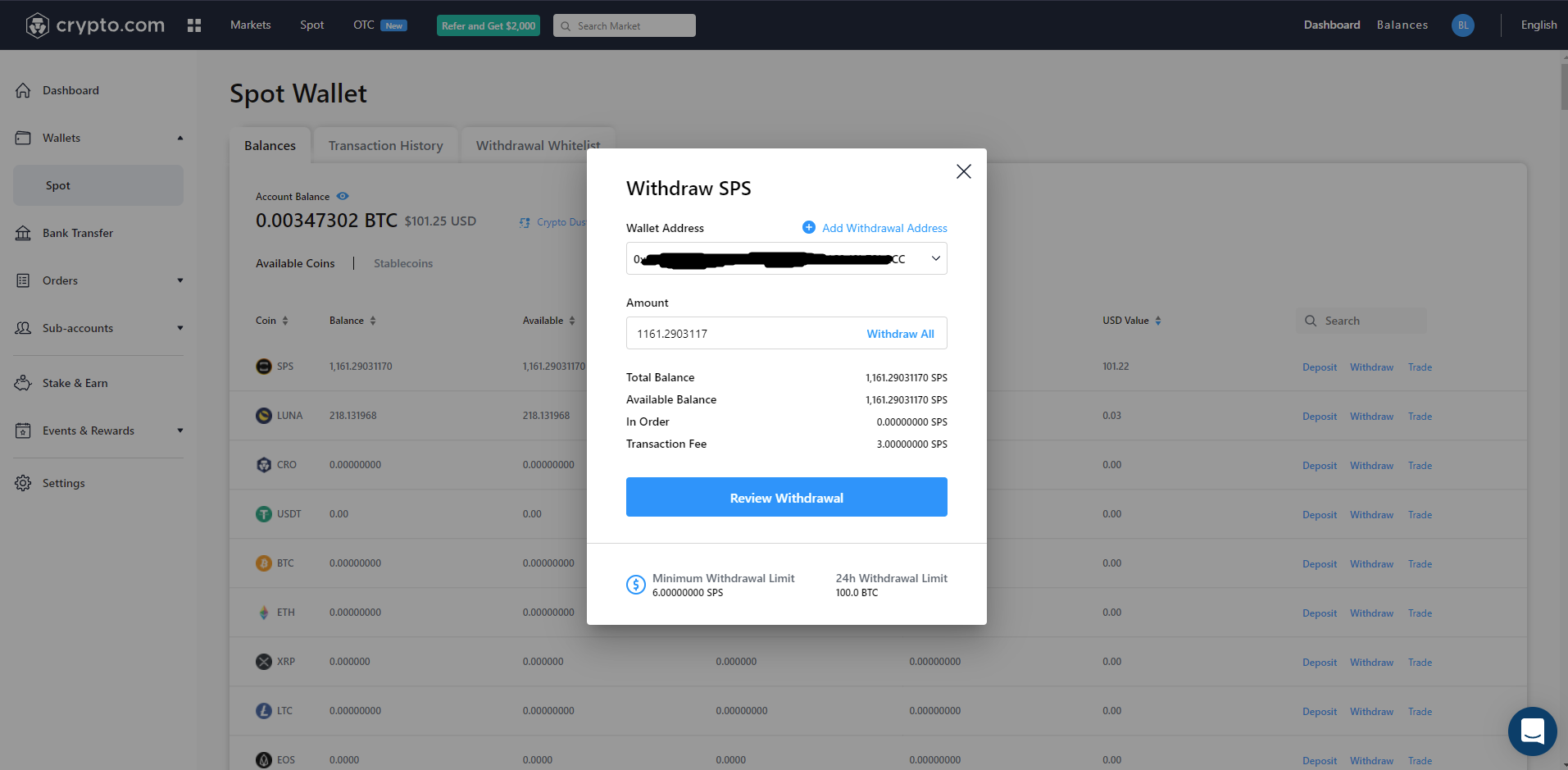1568x770 pixels.
Task: Select the Stablecoins filter tab
Action: 403,263
